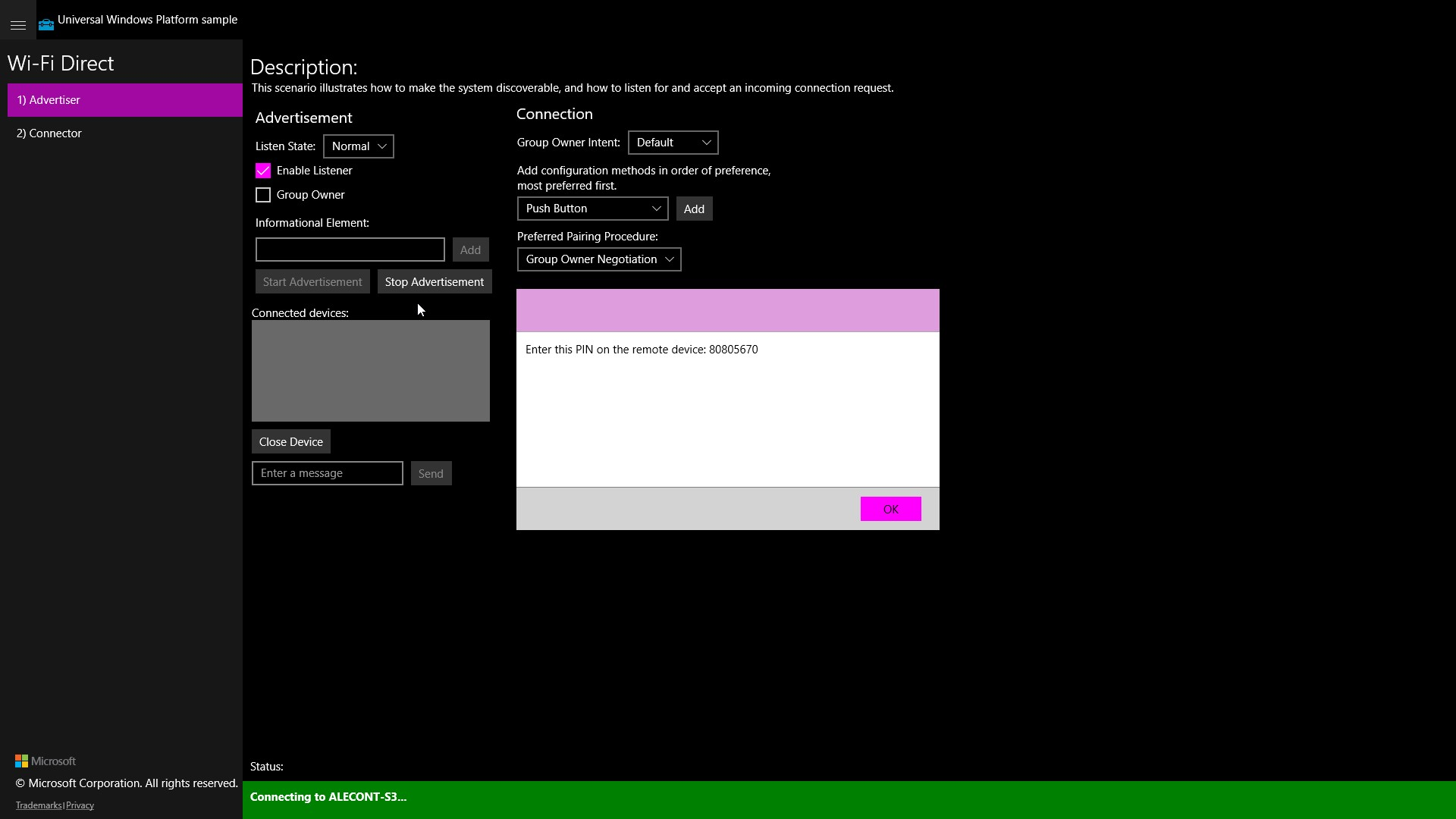Click inside the Connected devices list
This screenshot has width=1456, height=819.
click(x=371, y=371)
